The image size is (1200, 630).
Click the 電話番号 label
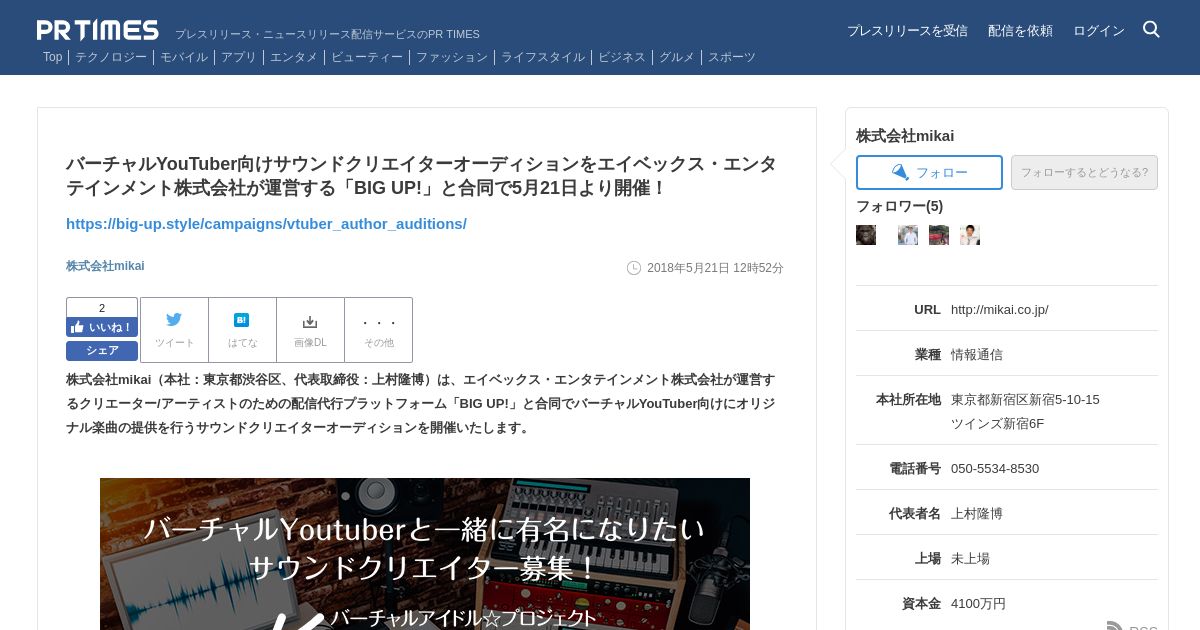click(x=915, y=468)
